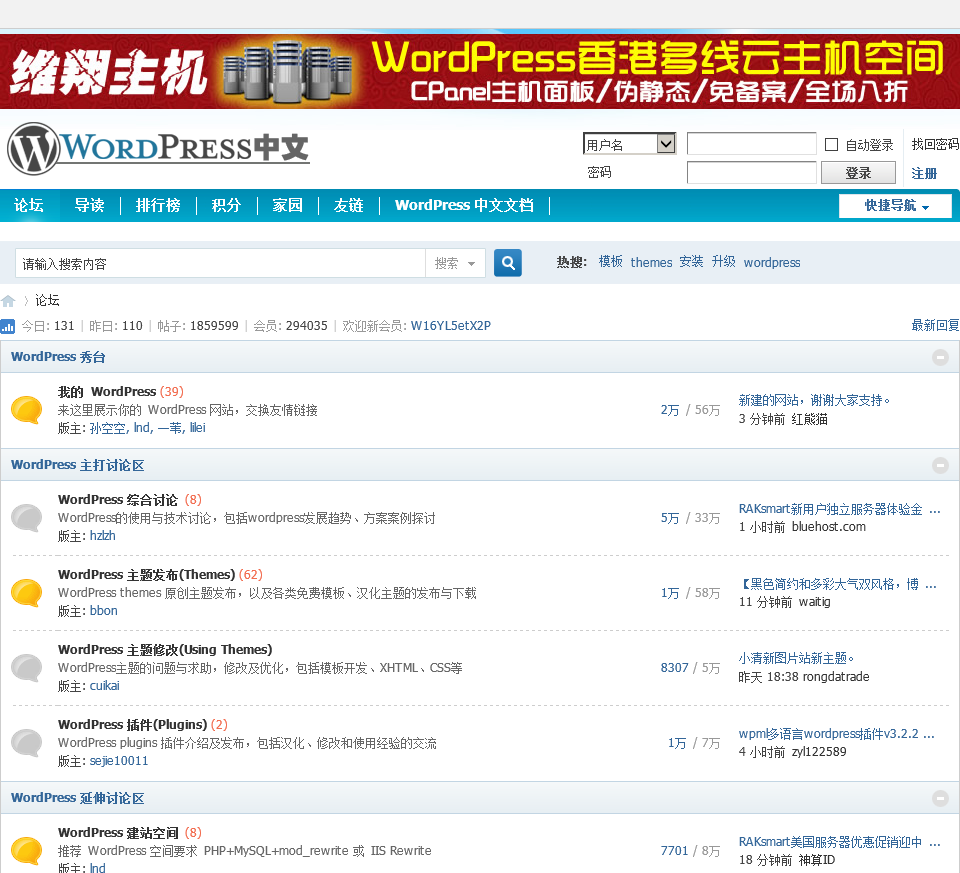Open moderator 孙空空 profile
960x873 pixels.
(x=108, y=428)
